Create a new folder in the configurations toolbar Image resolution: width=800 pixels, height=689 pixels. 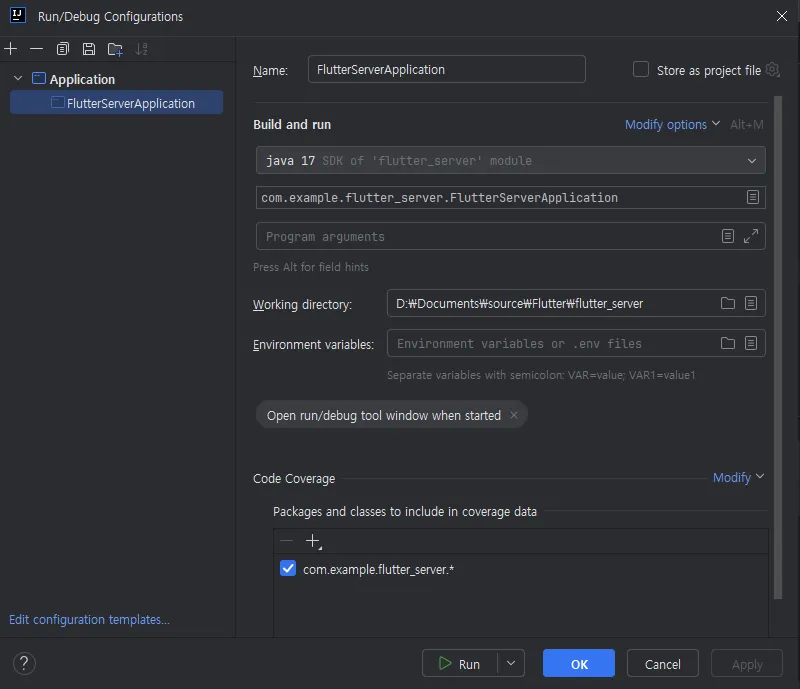click(x=115, y=49)
